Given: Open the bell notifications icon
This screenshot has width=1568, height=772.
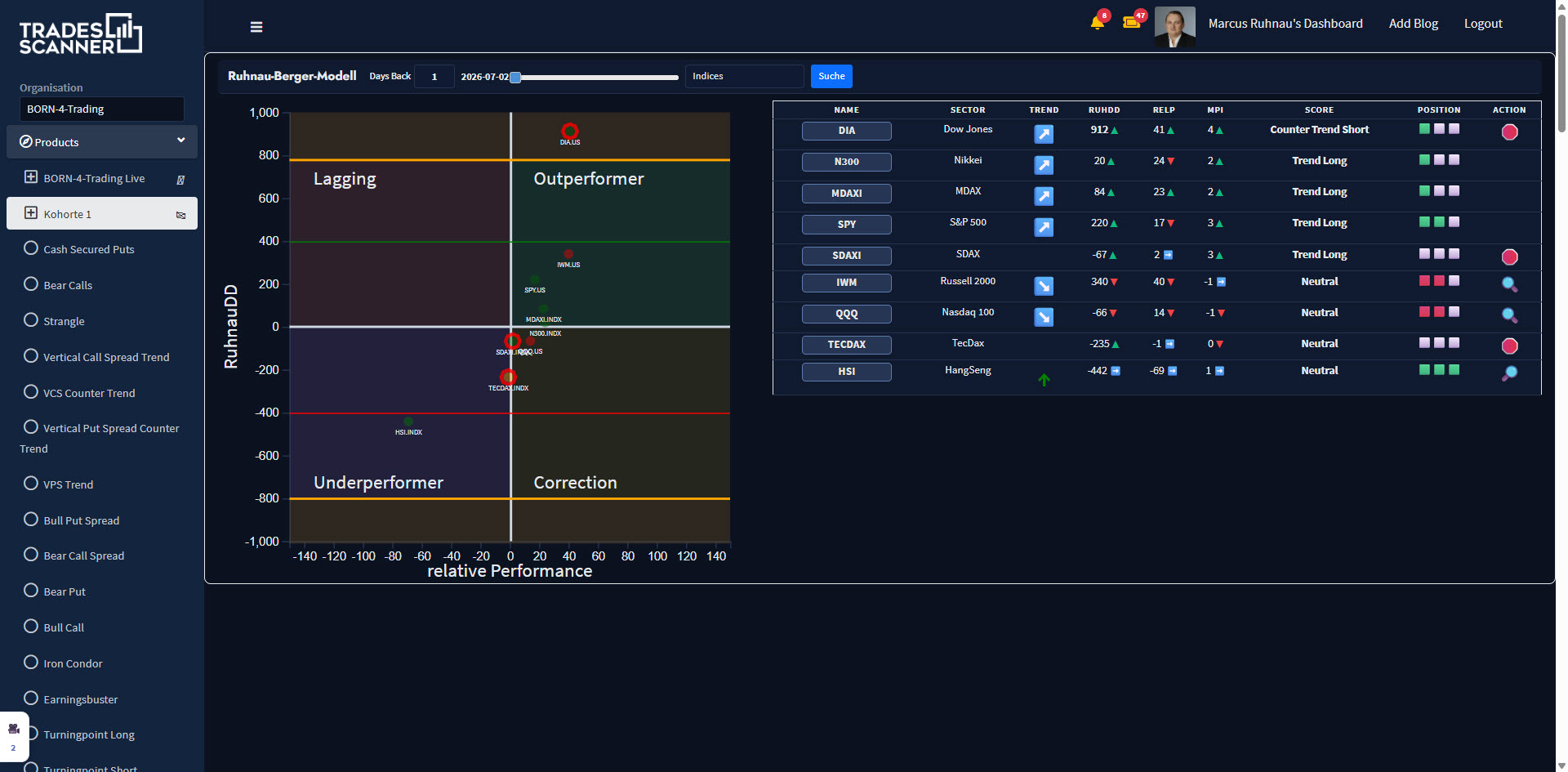Looking at the screenshot, I should pos(1097,23).
